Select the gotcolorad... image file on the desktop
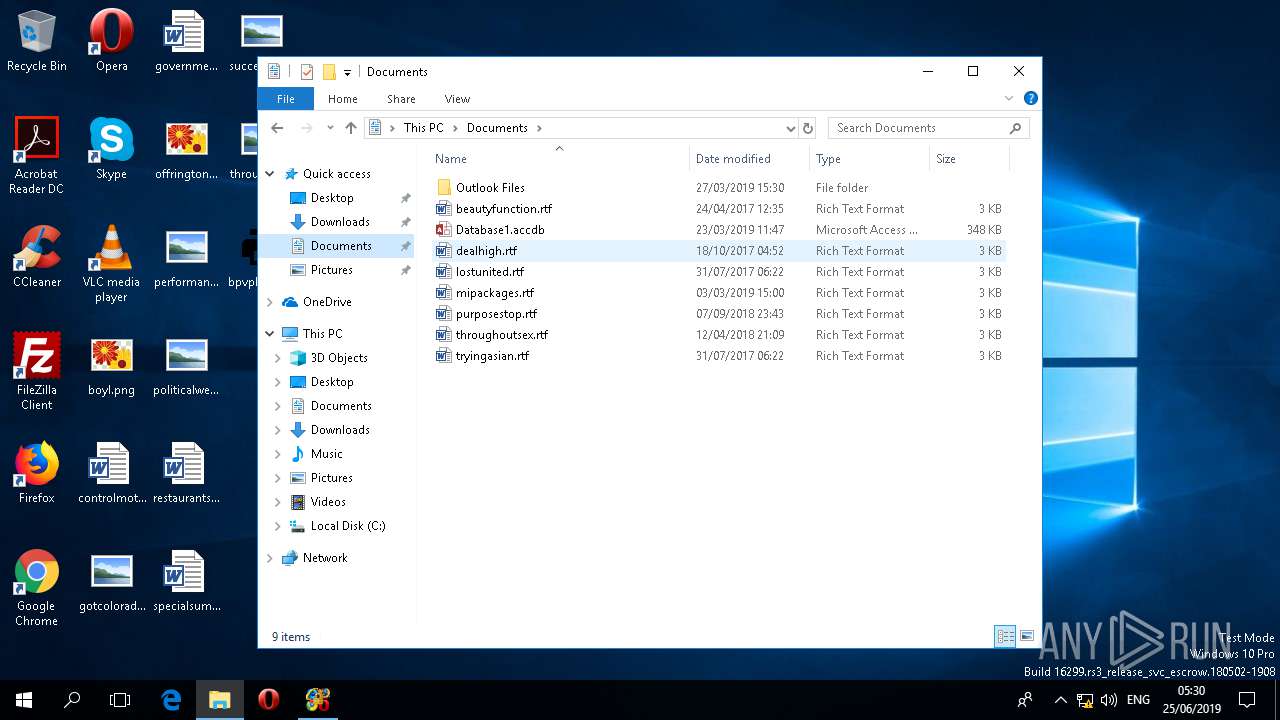The width and height of the screenshot is (1280, 720). (x=111, y=581)
